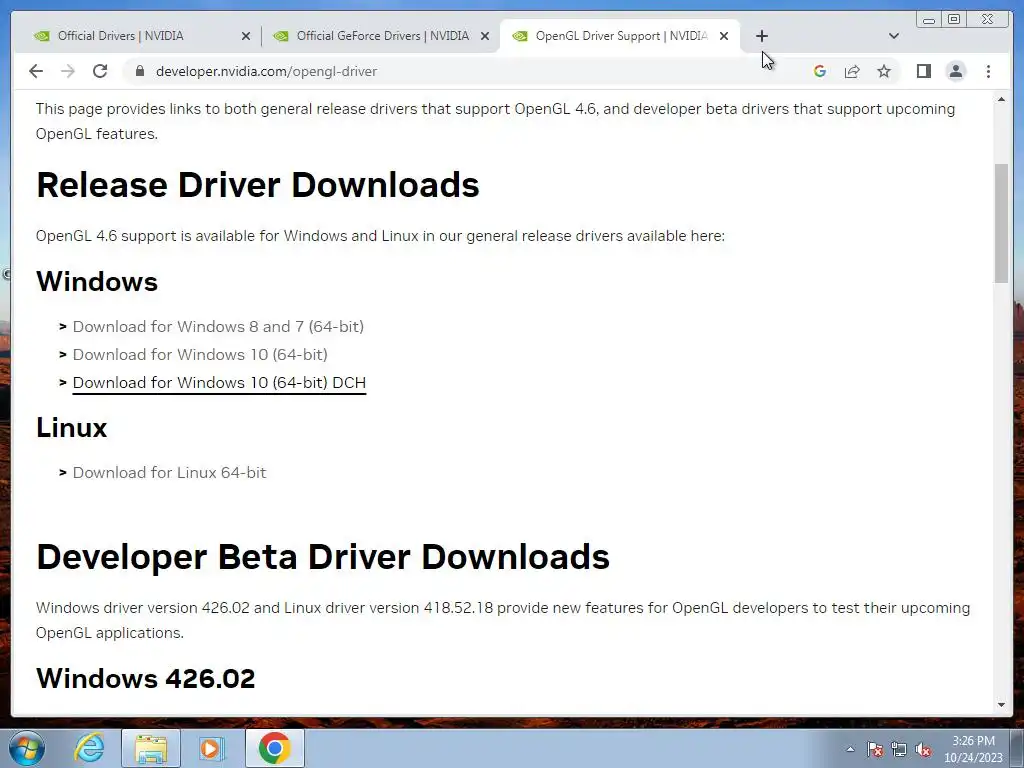Open Download for Windows 8 and 7 link
1024x768 pixels.
click(x=218, y=327)
